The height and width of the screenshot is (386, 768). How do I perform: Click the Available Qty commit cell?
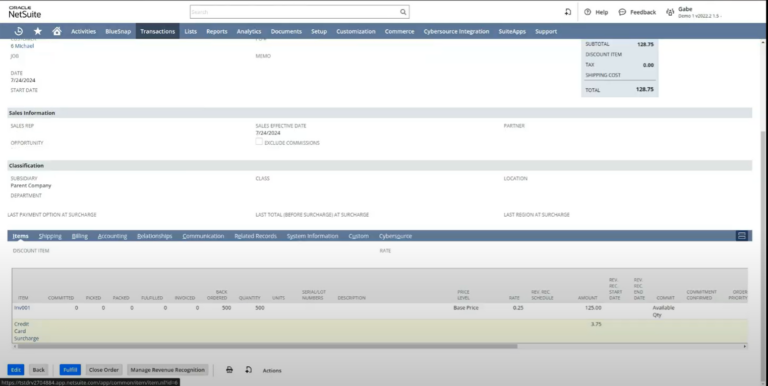(663, 311)
